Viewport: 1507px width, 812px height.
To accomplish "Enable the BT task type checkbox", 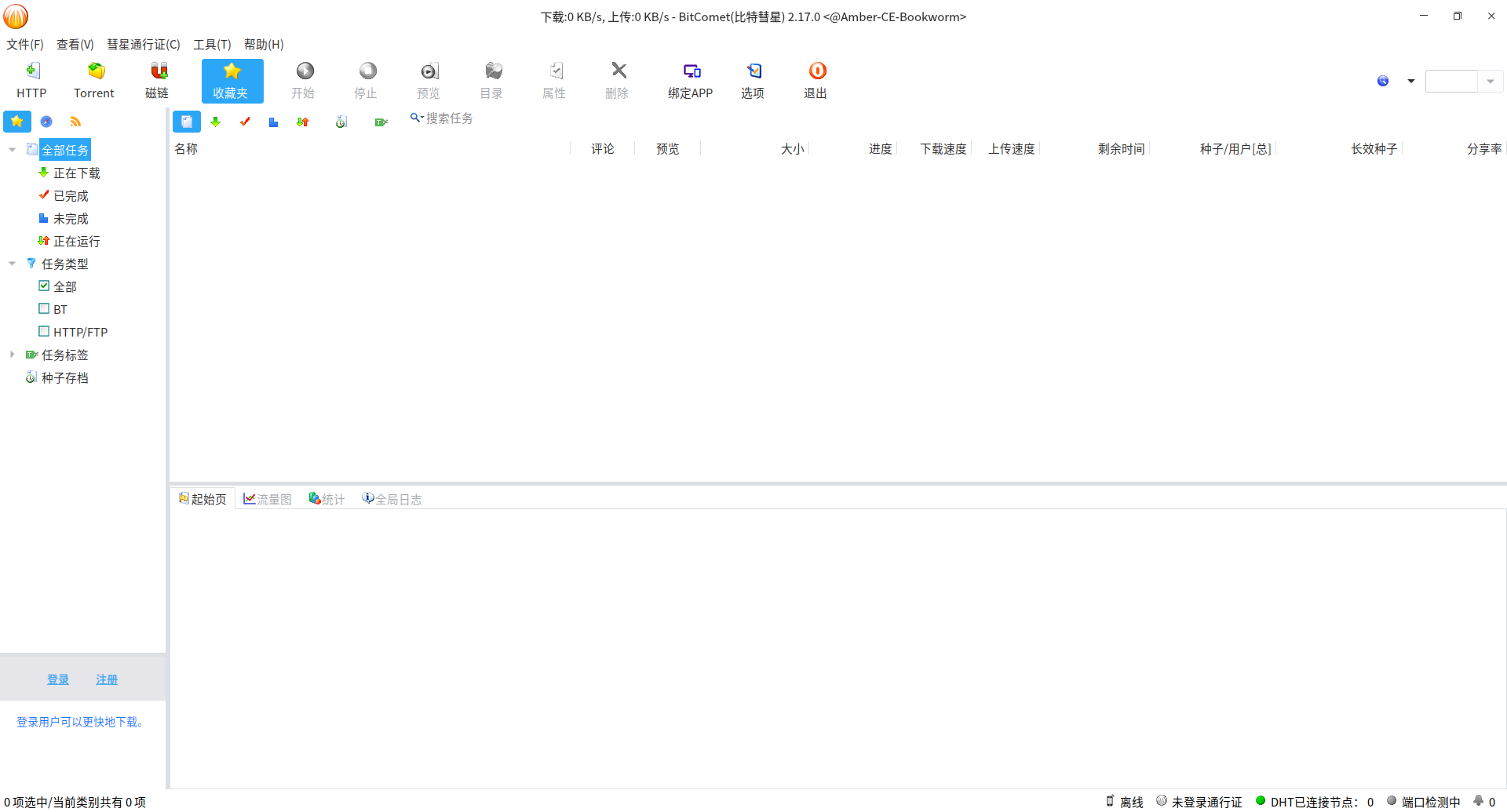I will 44,309.
